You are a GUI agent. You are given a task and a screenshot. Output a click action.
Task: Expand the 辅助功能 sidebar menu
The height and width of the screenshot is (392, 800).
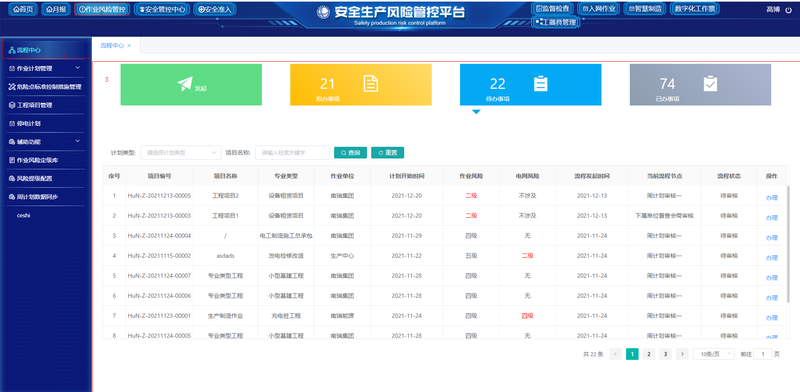(x=46, y=141)
